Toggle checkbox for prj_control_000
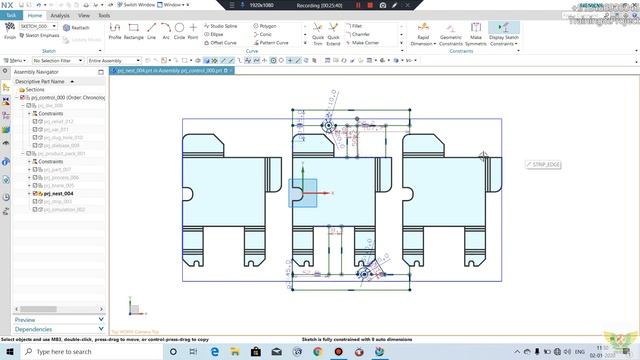This screenshot has height=360, width=640. [22, 98]
